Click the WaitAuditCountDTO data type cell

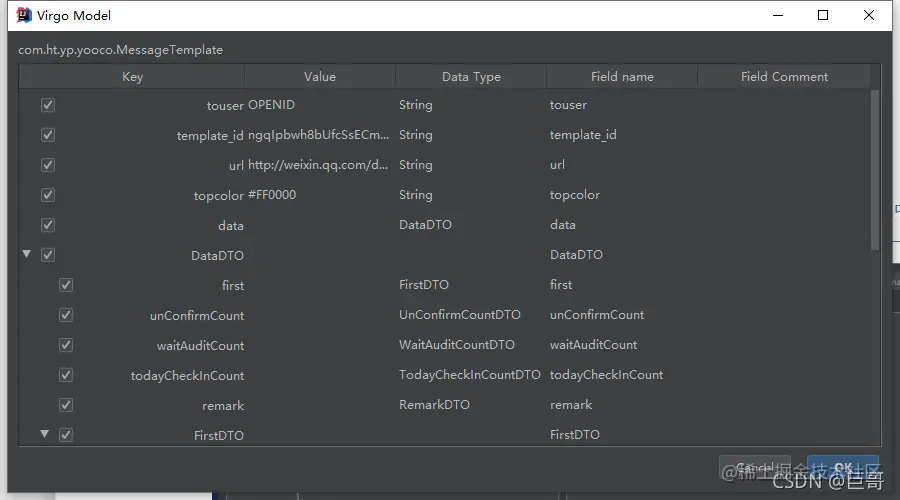(x=457, y=345)
